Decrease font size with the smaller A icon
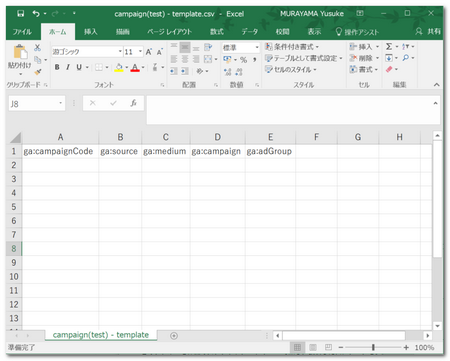450x361 pixels. pos(160,52)
